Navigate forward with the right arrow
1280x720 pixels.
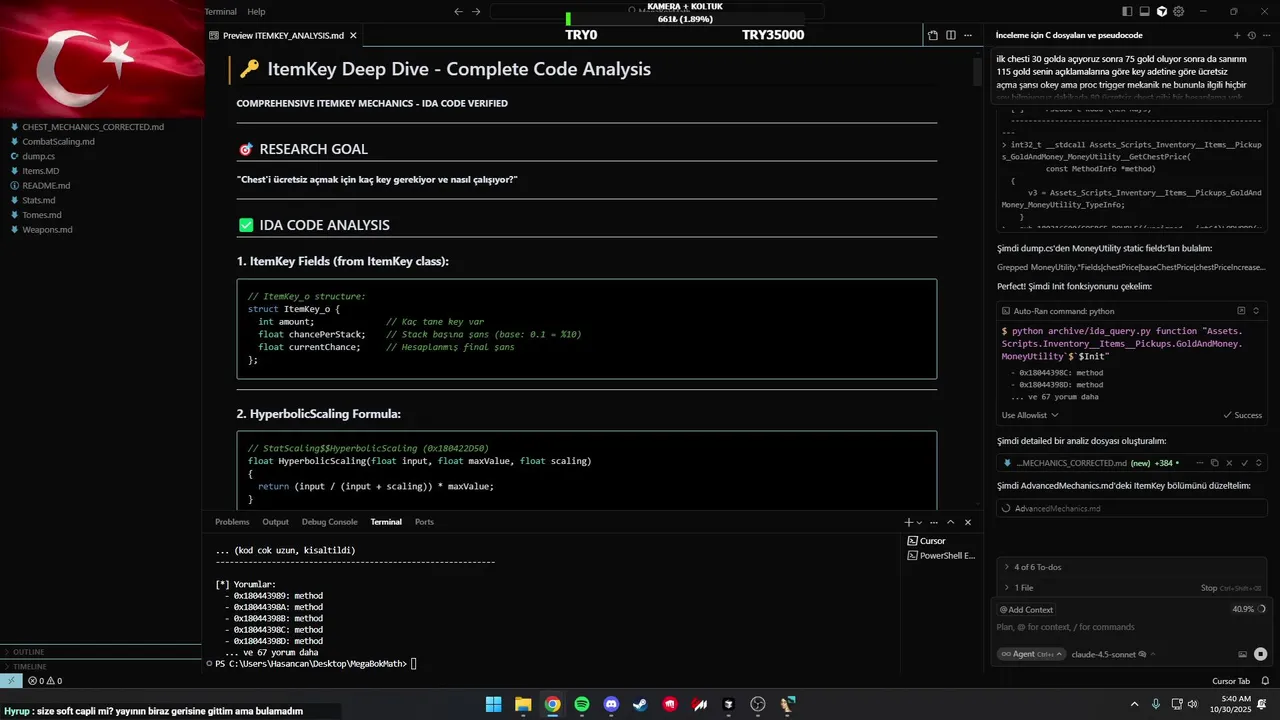(x=476, y=12)
